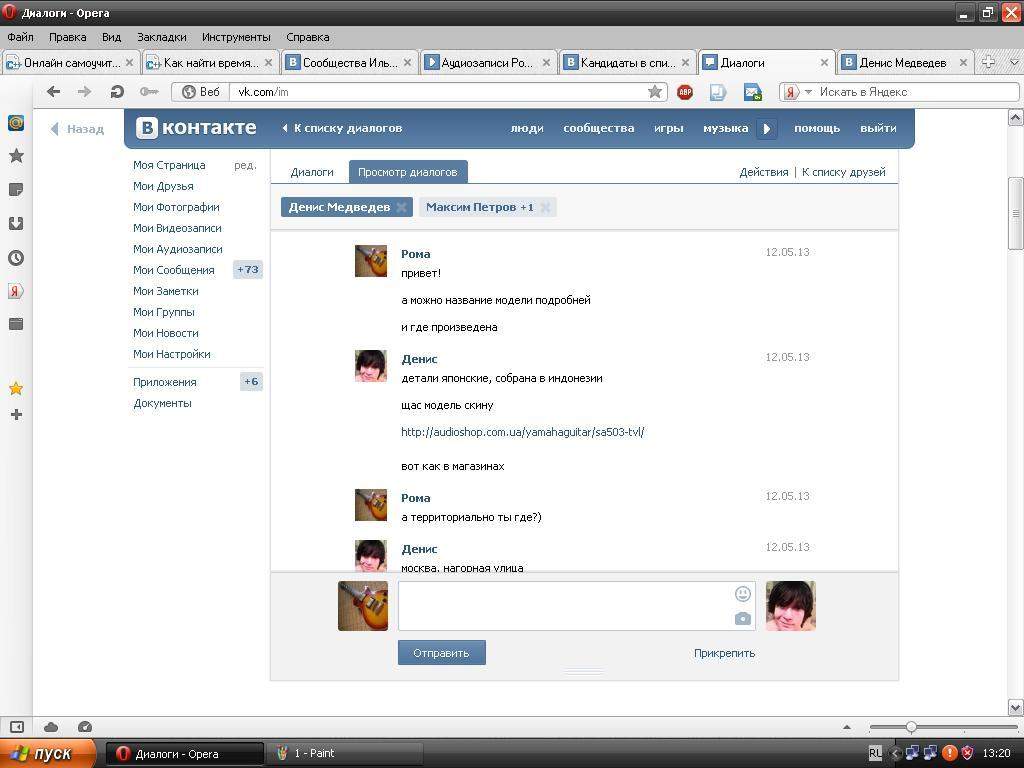Click the Назад back link
Viewport: 1024px width, 768px height.
tap(78, 129)
